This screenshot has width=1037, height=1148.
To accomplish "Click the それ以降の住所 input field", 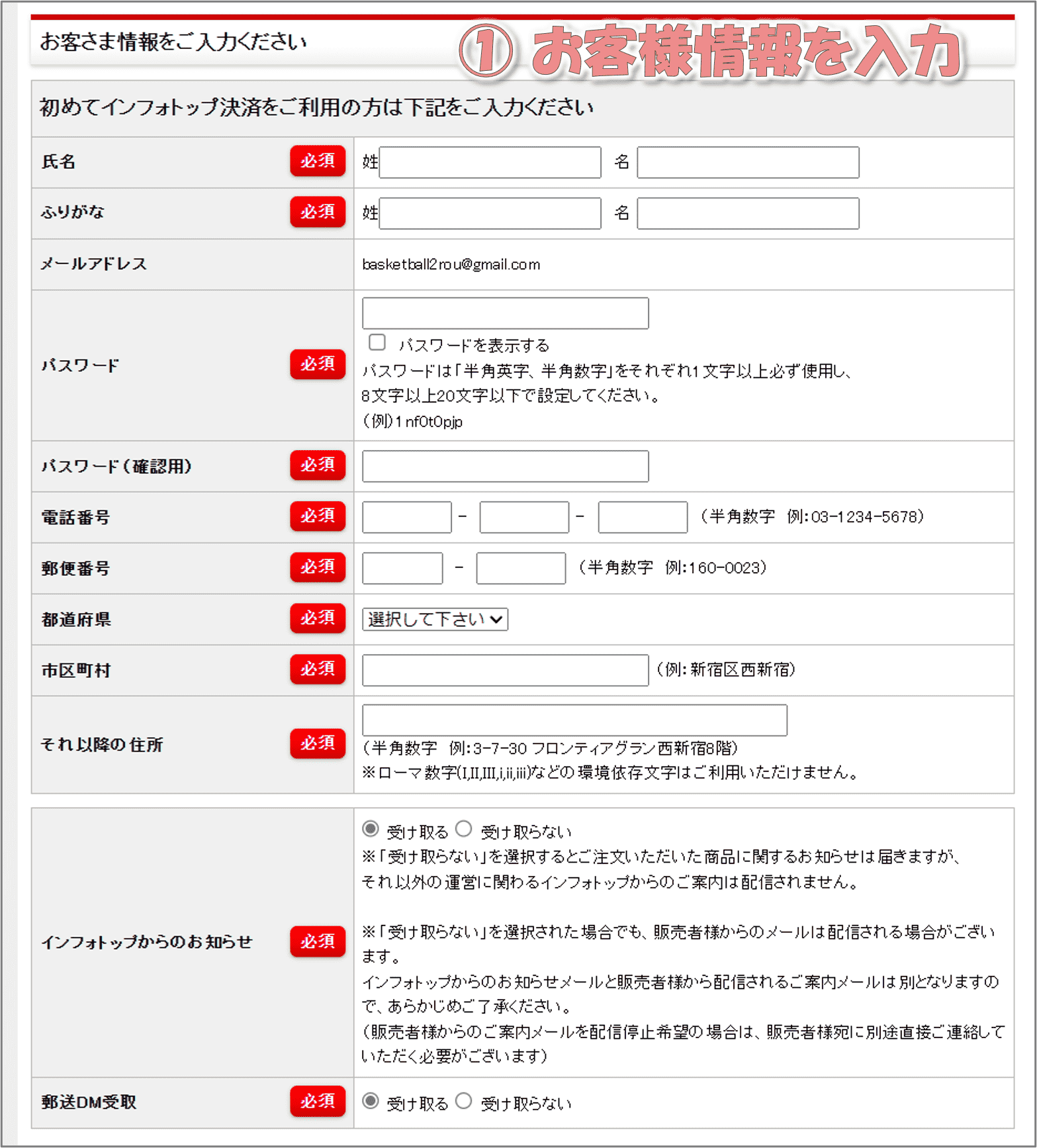I will (574, 720).
